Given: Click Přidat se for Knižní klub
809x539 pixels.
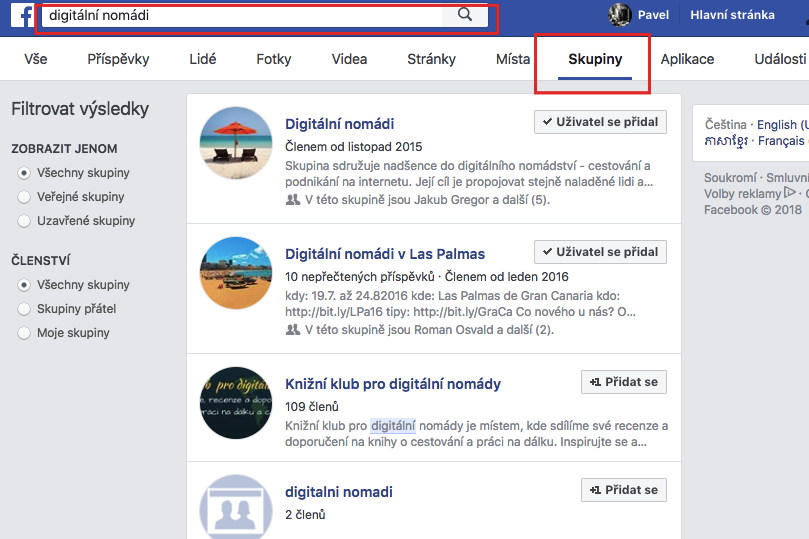Looking at the screenshot, I should pyautogui.click(x=624, y=382).
